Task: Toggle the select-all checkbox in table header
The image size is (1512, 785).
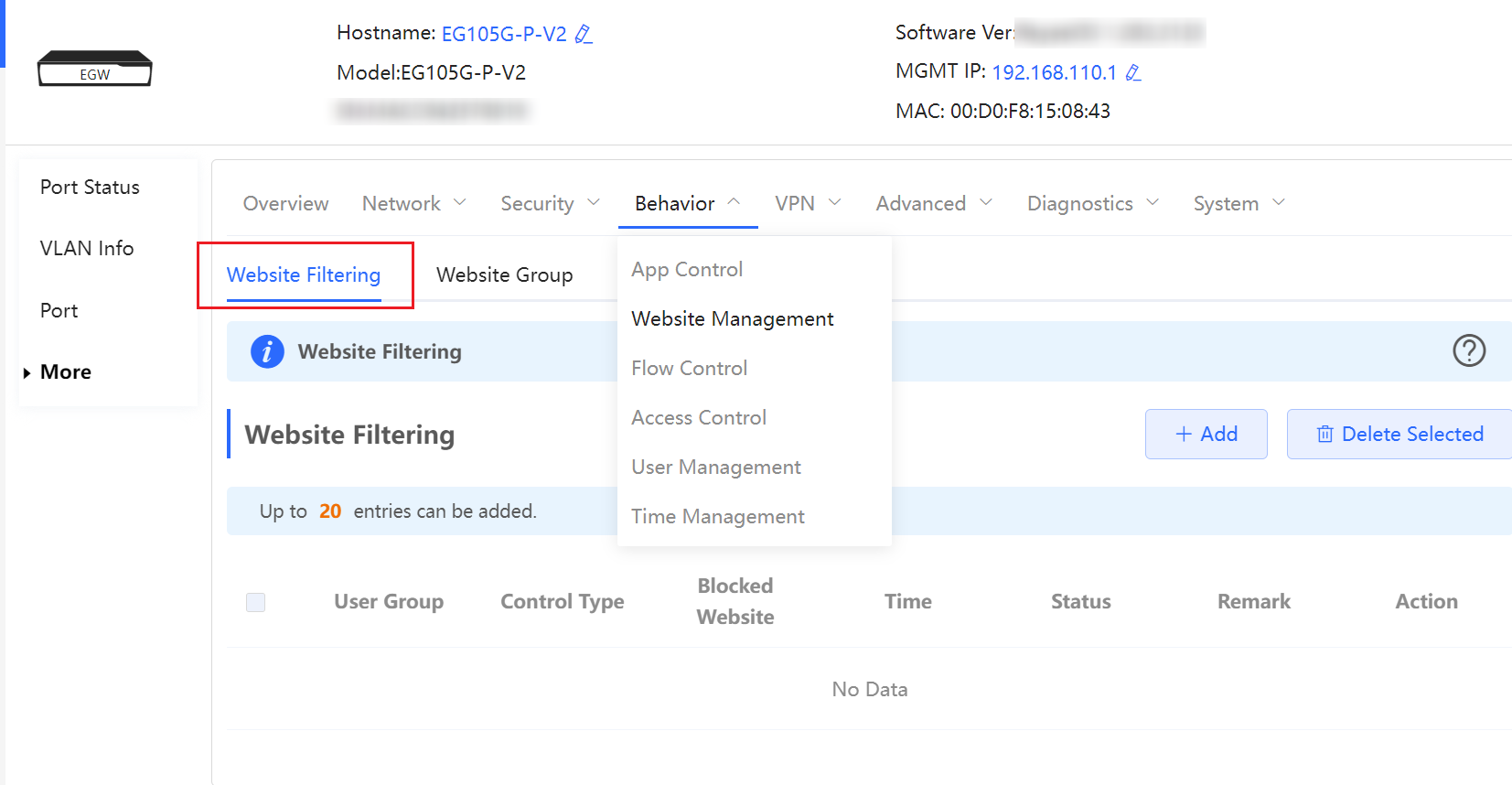Action: (x=256, y=602)
